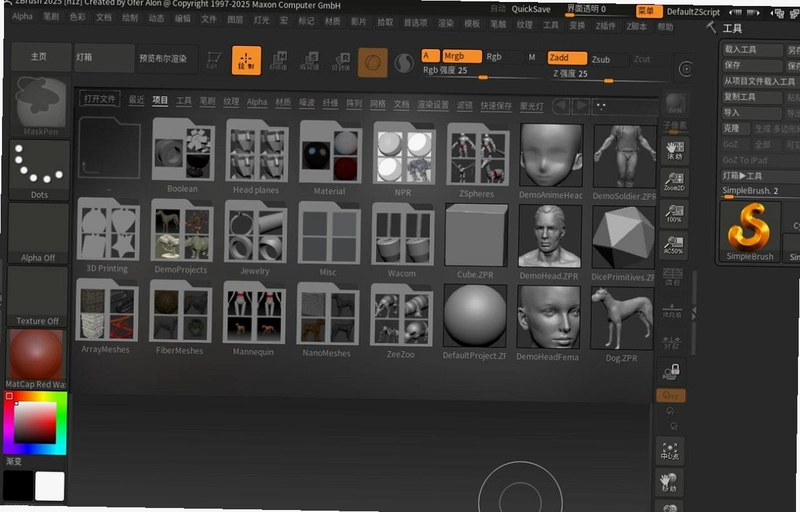Toggle the orange A button

pos(430,55)
